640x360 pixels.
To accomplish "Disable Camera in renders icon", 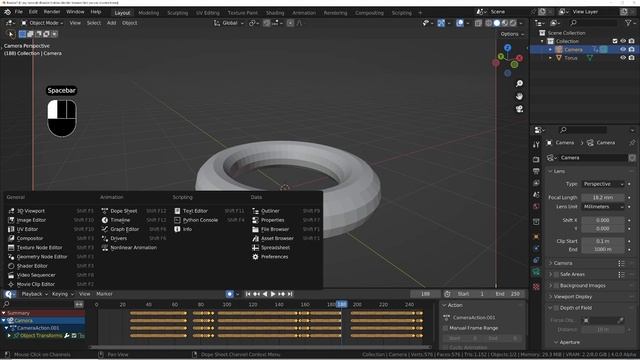I will point(631,49).
